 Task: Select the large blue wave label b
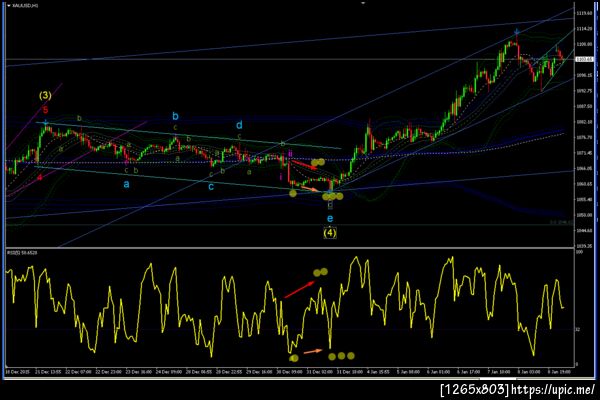point(175,116)
